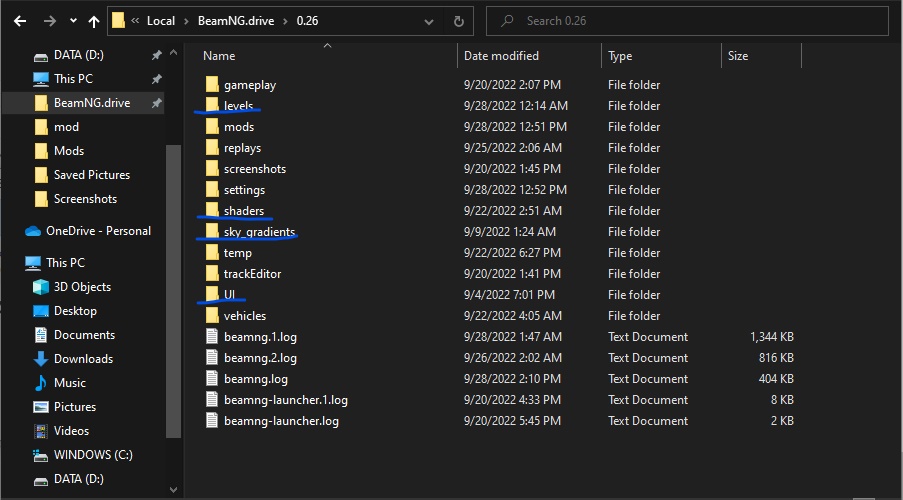Image resolution: width=903 pixels, height=500 pixels.
Task: Select the levels folder icon
Action: coord(212,105)
